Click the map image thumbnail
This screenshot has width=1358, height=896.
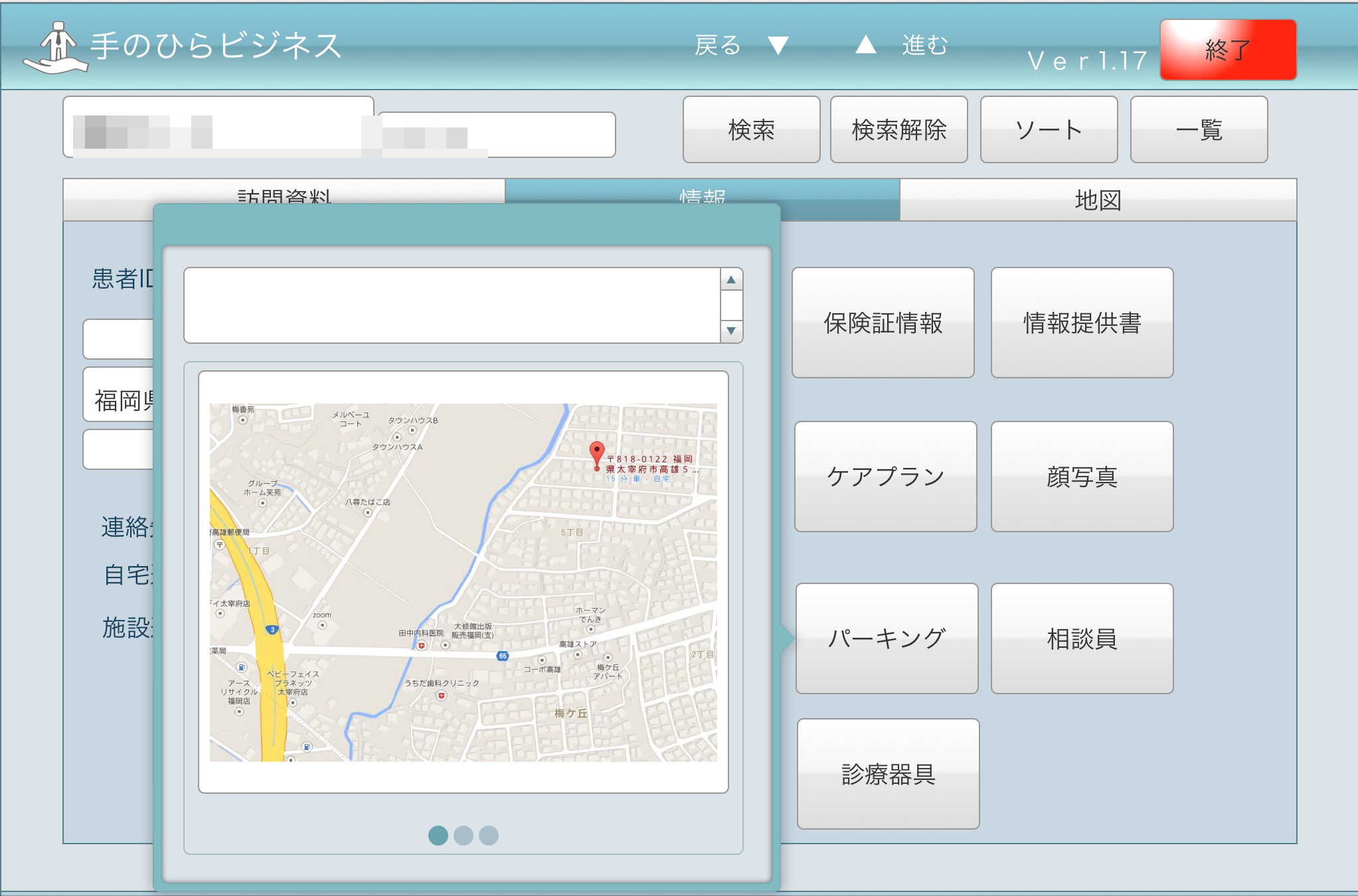pos(463,582)
